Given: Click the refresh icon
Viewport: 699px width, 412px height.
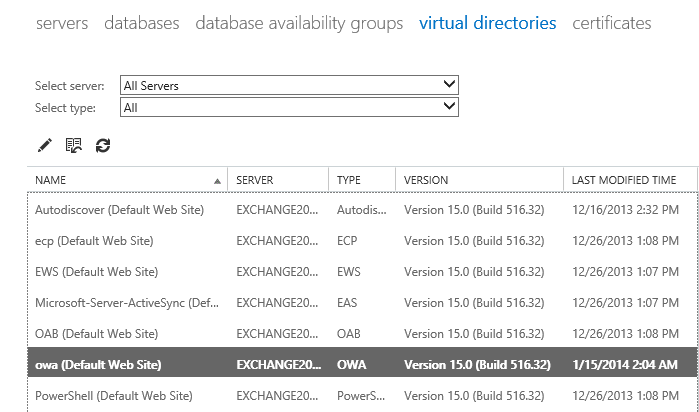Looking at the screenshot, I should pos(103,146).
